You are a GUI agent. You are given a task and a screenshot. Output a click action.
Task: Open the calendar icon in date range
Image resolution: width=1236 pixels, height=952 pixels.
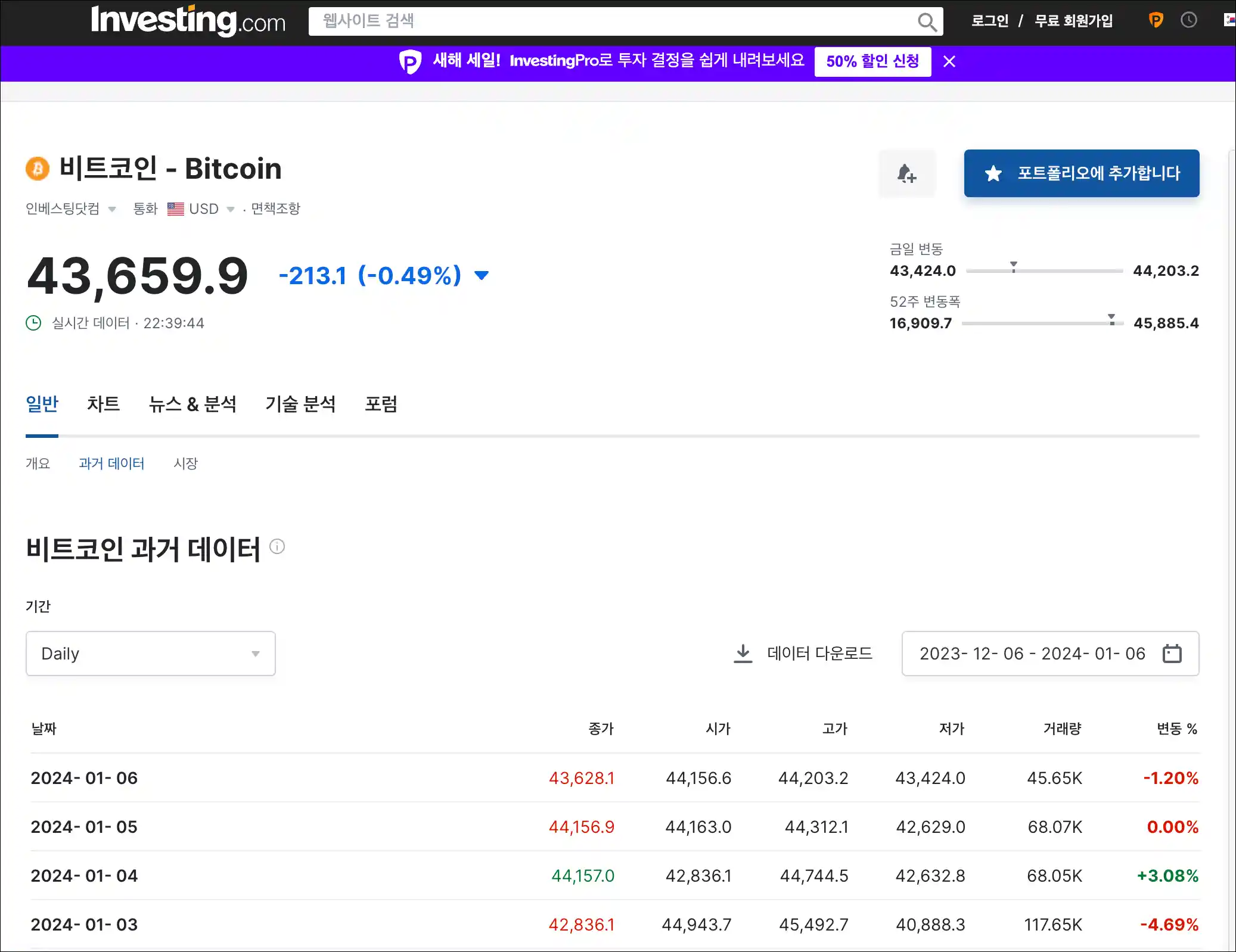tap(1172, 654)
